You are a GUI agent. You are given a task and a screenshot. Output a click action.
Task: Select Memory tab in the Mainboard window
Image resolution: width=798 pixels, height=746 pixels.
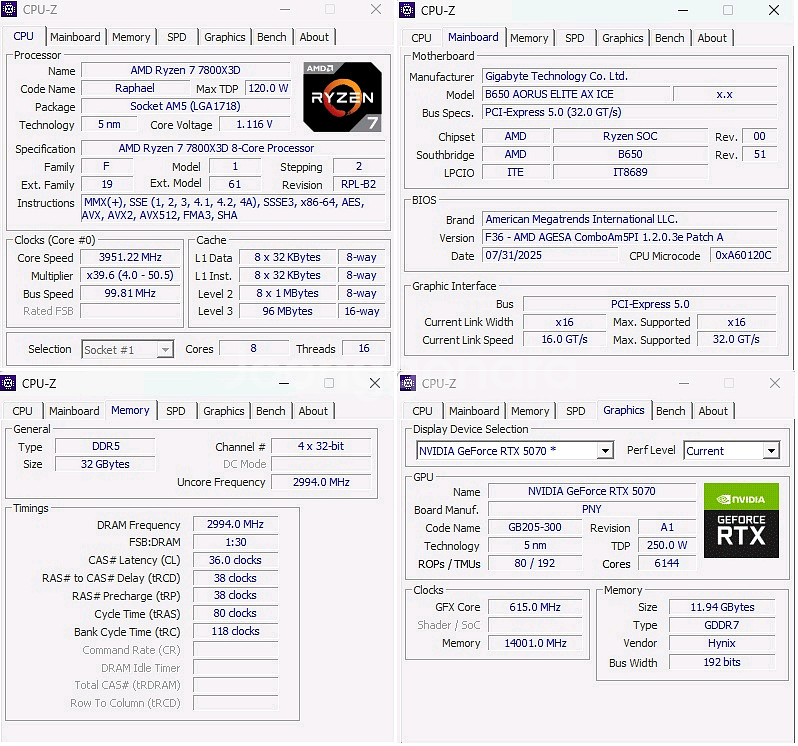point(529,38)
